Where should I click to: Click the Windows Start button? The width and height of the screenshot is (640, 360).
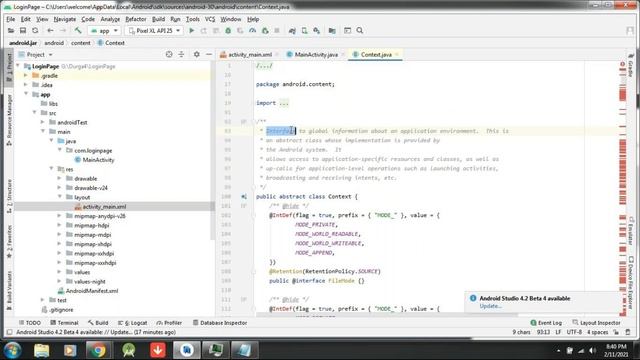[13, 350]
